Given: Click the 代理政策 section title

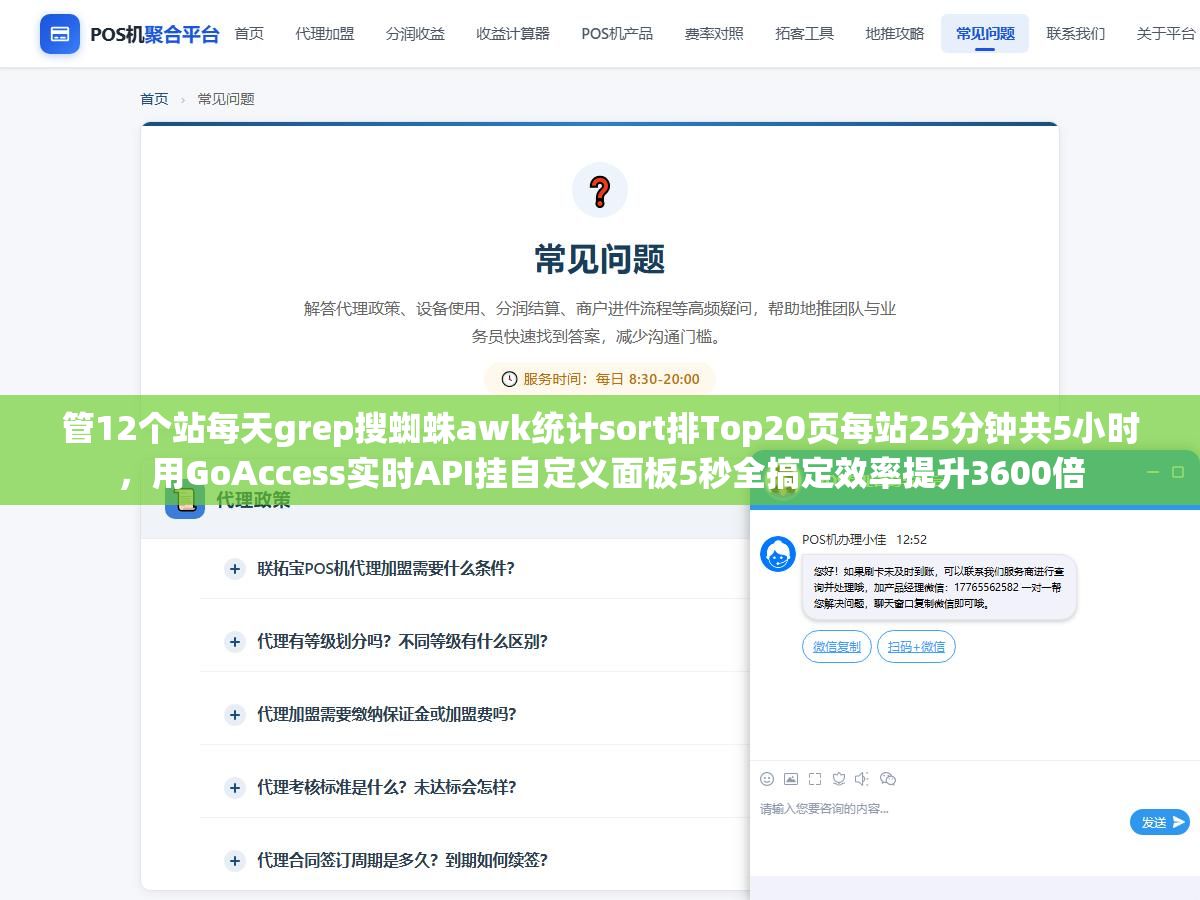Looking at the screenshot, I should click(x=254, y=500).
